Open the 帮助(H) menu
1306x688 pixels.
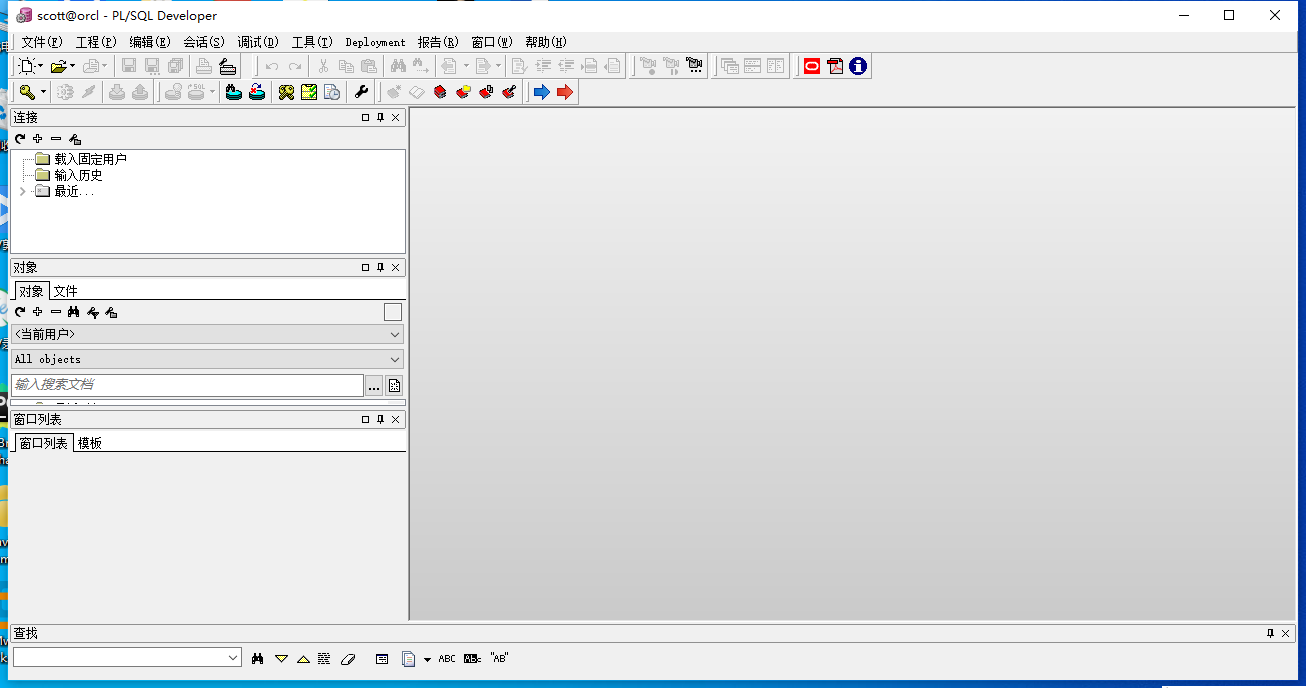pyautogui.click(x=546, y=42)
